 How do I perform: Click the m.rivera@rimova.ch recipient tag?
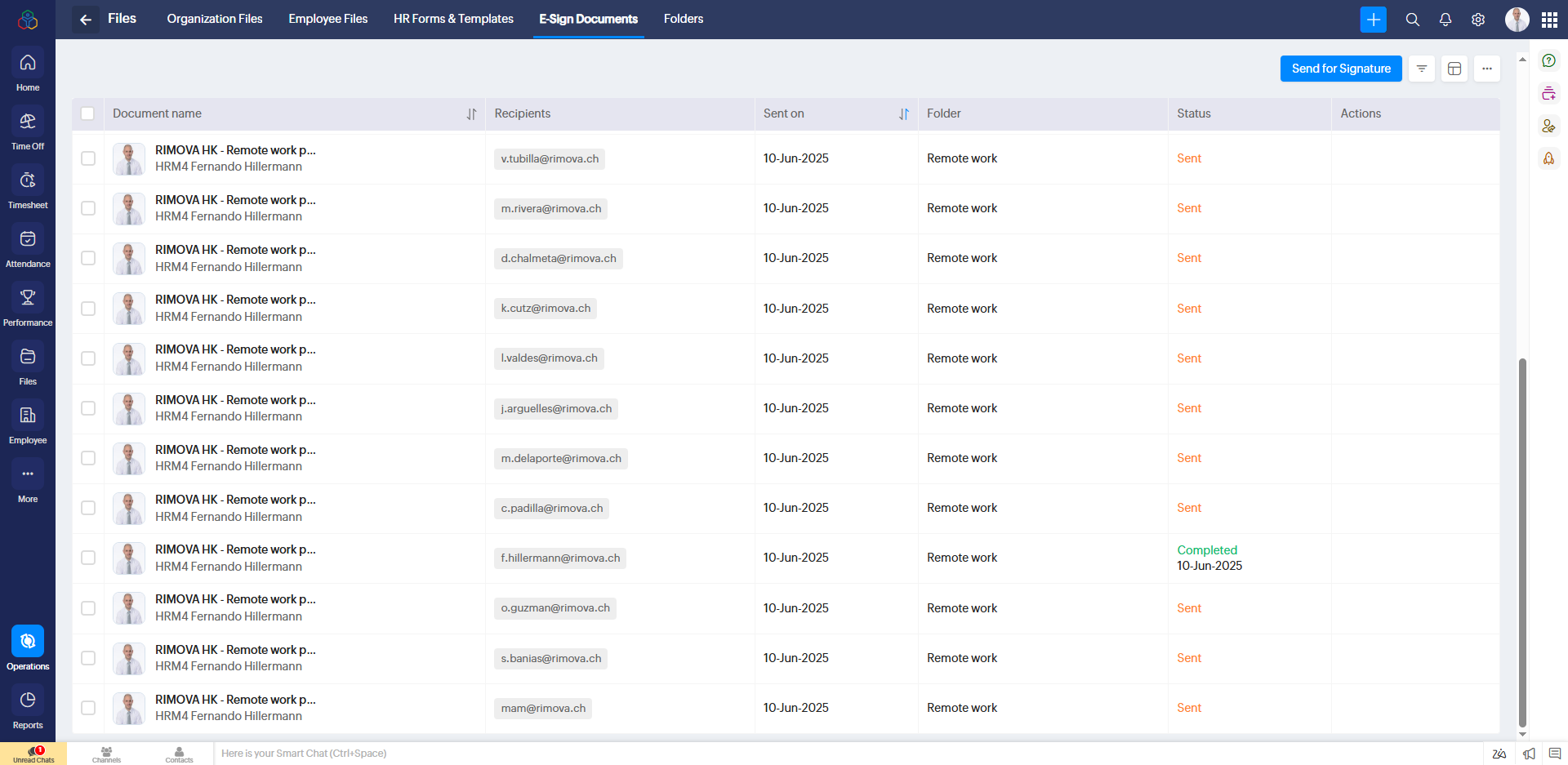click(550, 209)
